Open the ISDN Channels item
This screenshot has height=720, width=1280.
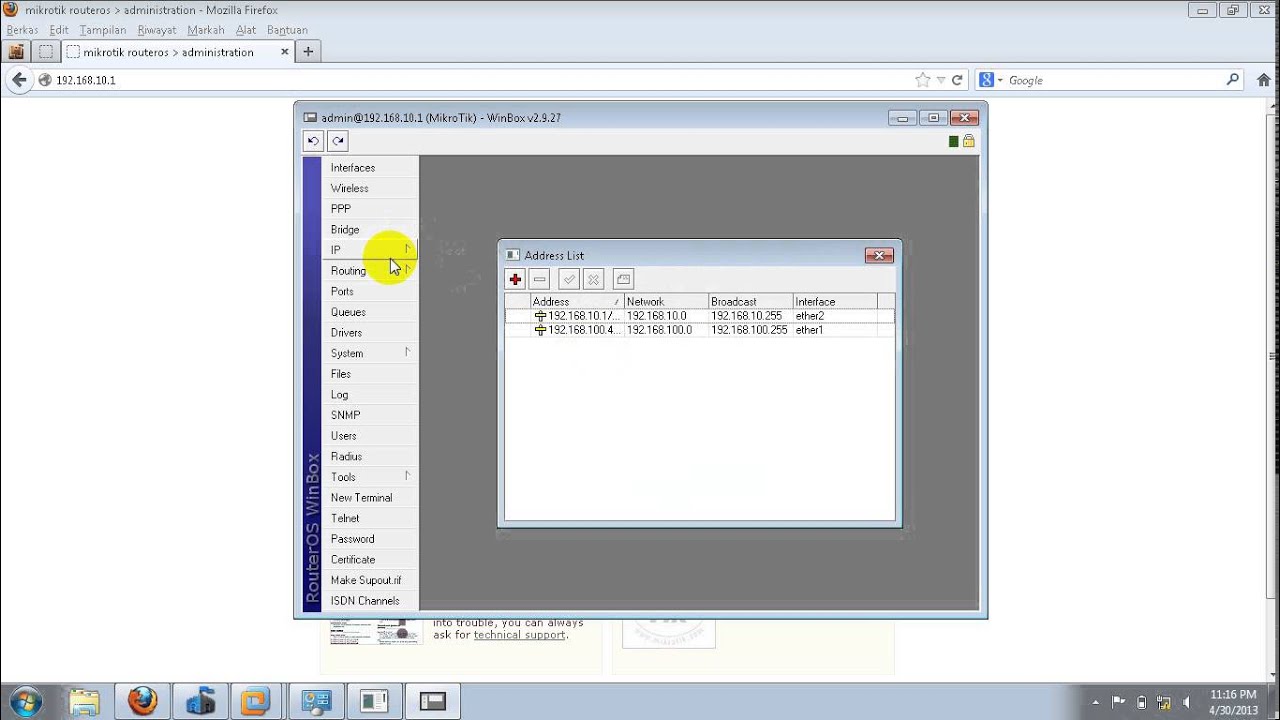369,601
